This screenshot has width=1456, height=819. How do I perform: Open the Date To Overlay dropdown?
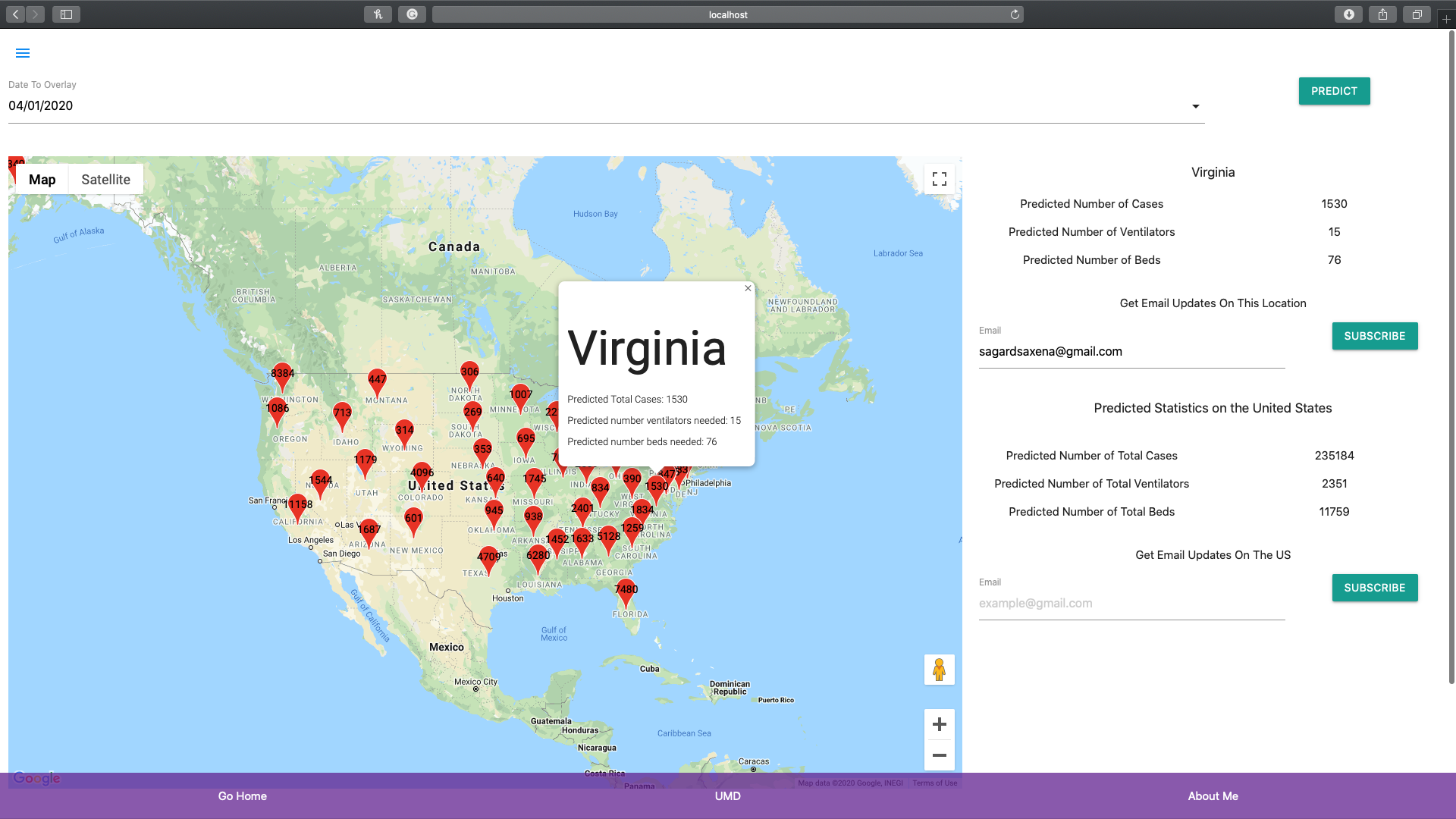[x=1195, y=106]
